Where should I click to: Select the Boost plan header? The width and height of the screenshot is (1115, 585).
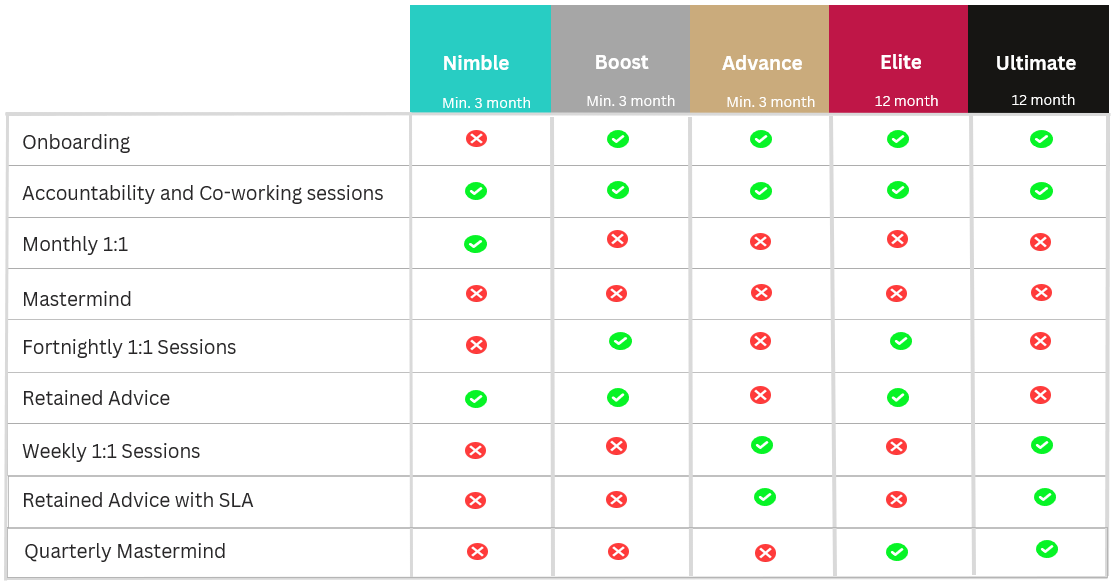tap(621, 62)
